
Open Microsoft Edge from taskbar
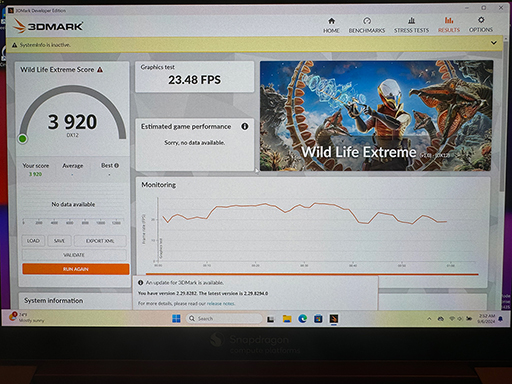click(303, 319)
